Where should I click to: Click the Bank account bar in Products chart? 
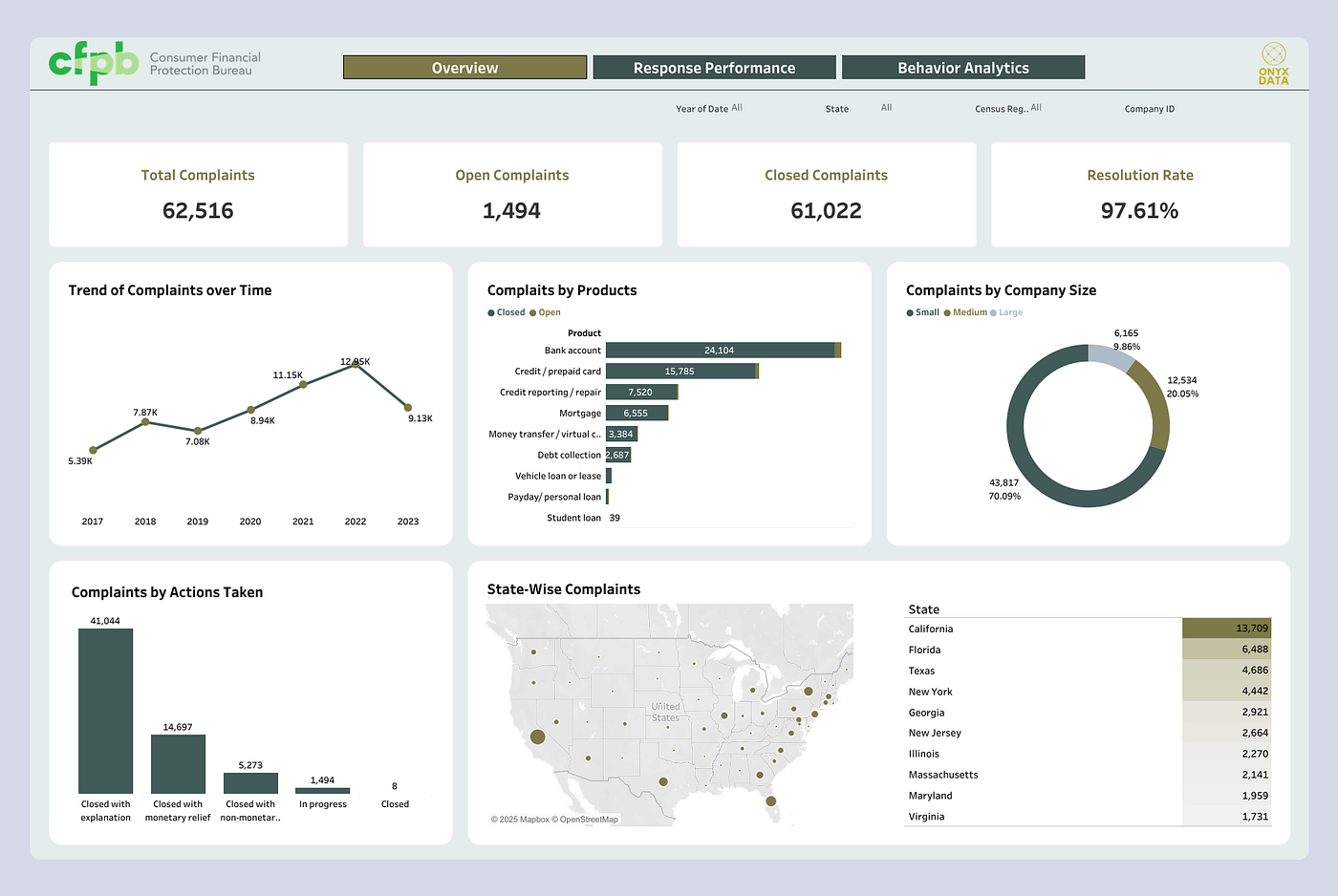click(x=723, y=351)
